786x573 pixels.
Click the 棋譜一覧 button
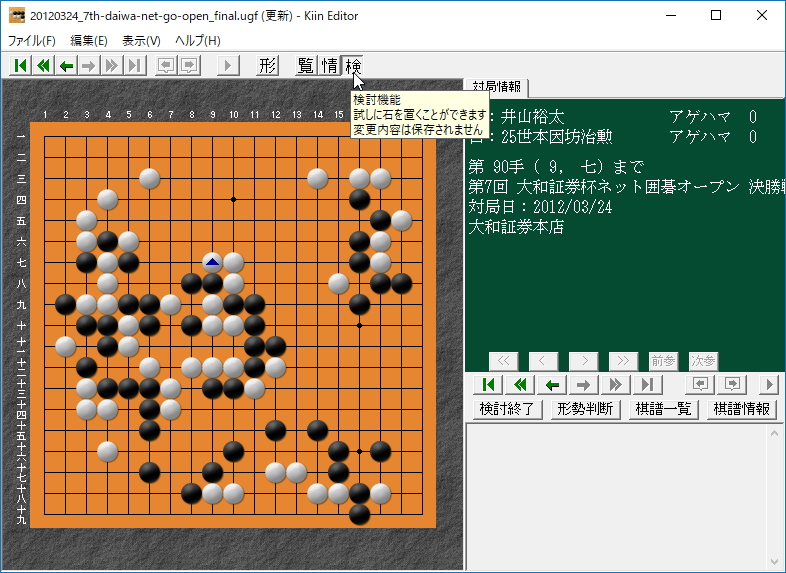click(x=663, y=409)
